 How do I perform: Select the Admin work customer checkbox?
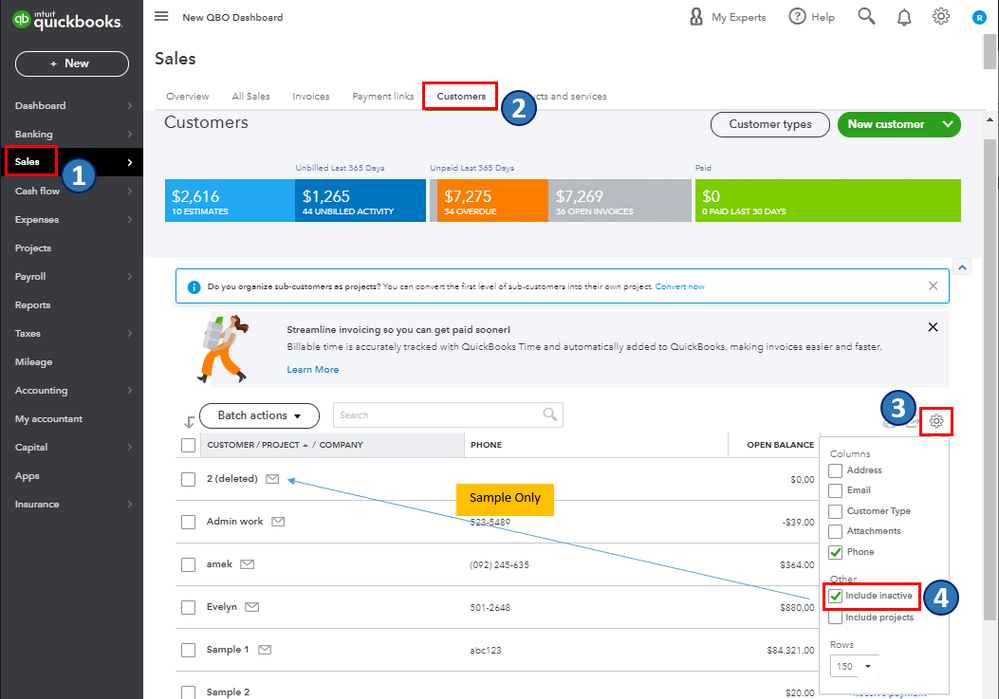click(x=188, y=522)
